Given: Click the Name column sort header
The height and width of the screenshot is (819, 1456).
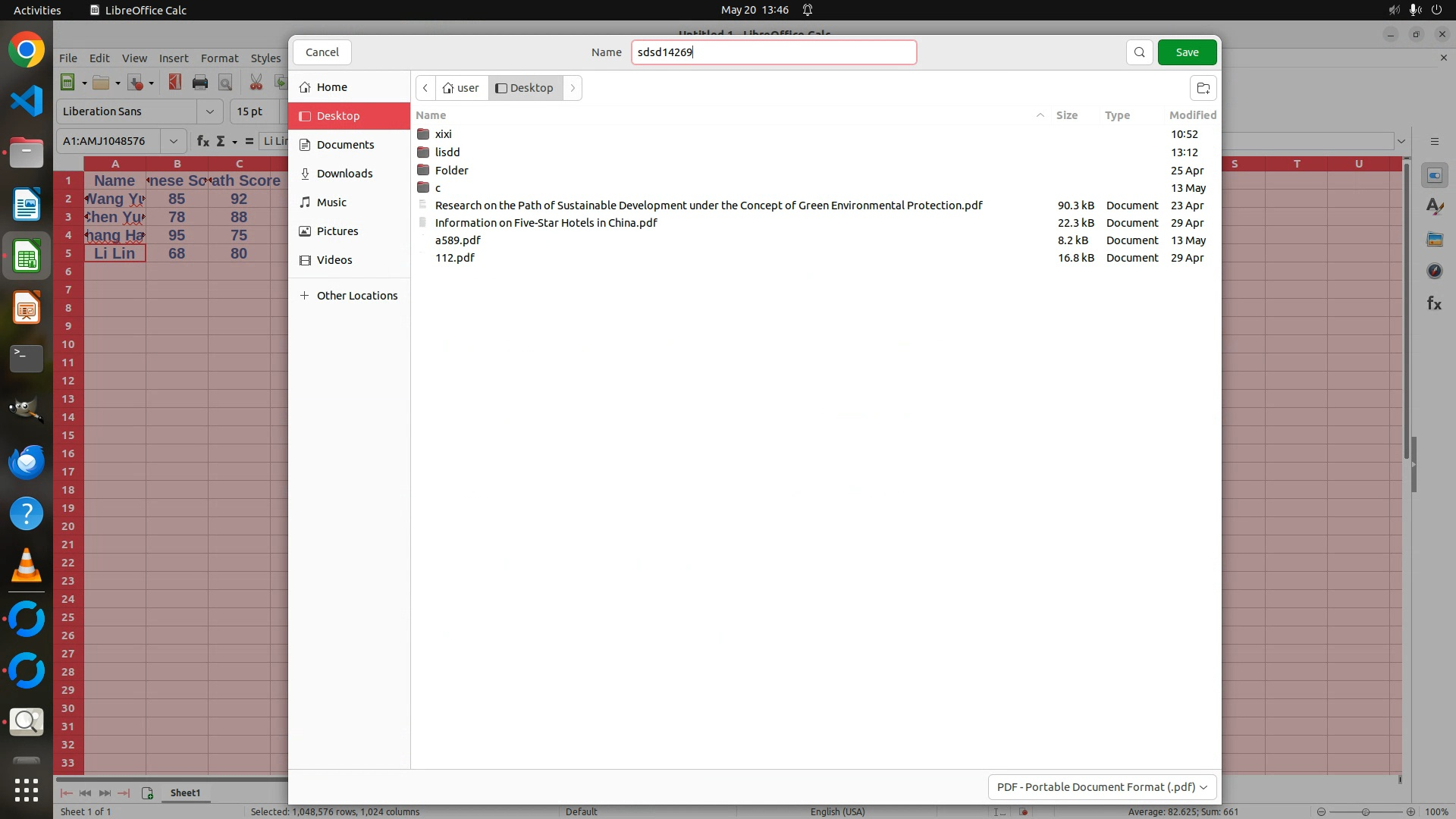Looking at the screenshot, I should [x=431, y=115].
